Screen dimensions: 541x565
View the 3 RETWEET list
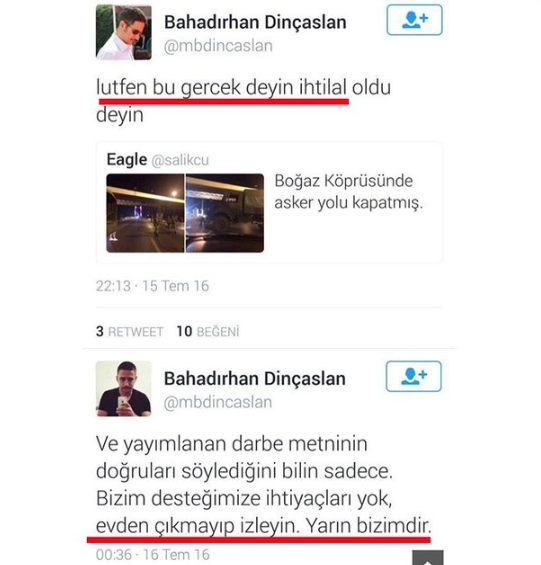129,332
